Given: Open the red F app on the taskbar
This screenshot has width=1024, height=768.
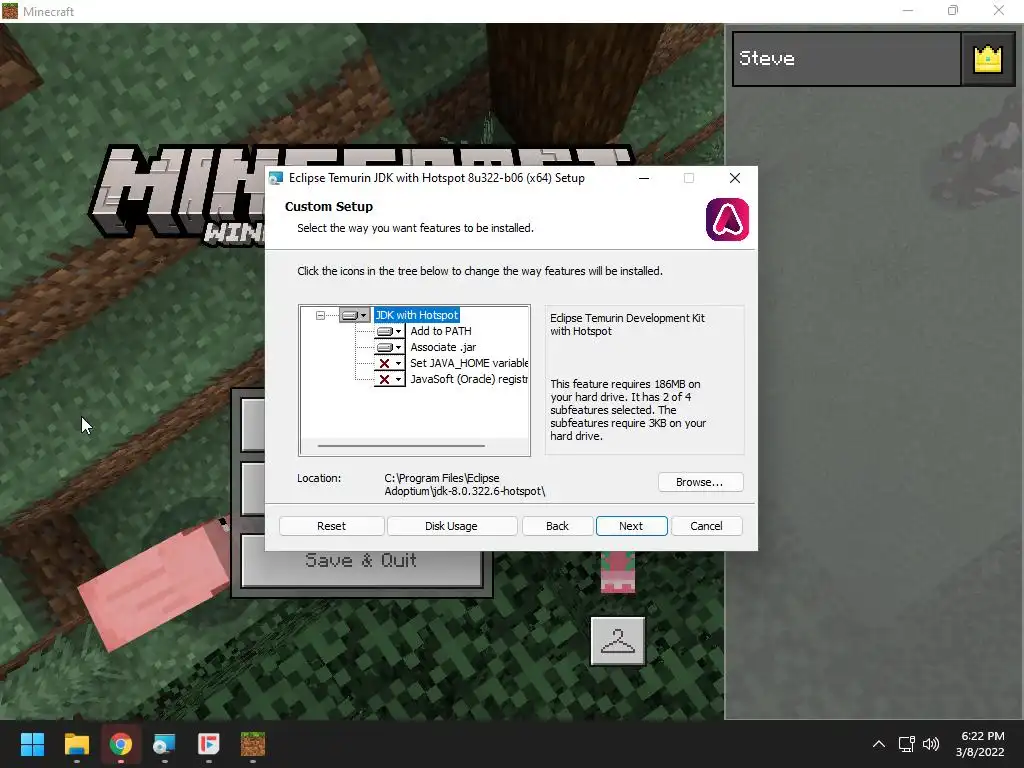Looking at the screenshot, I should [209, 744].
